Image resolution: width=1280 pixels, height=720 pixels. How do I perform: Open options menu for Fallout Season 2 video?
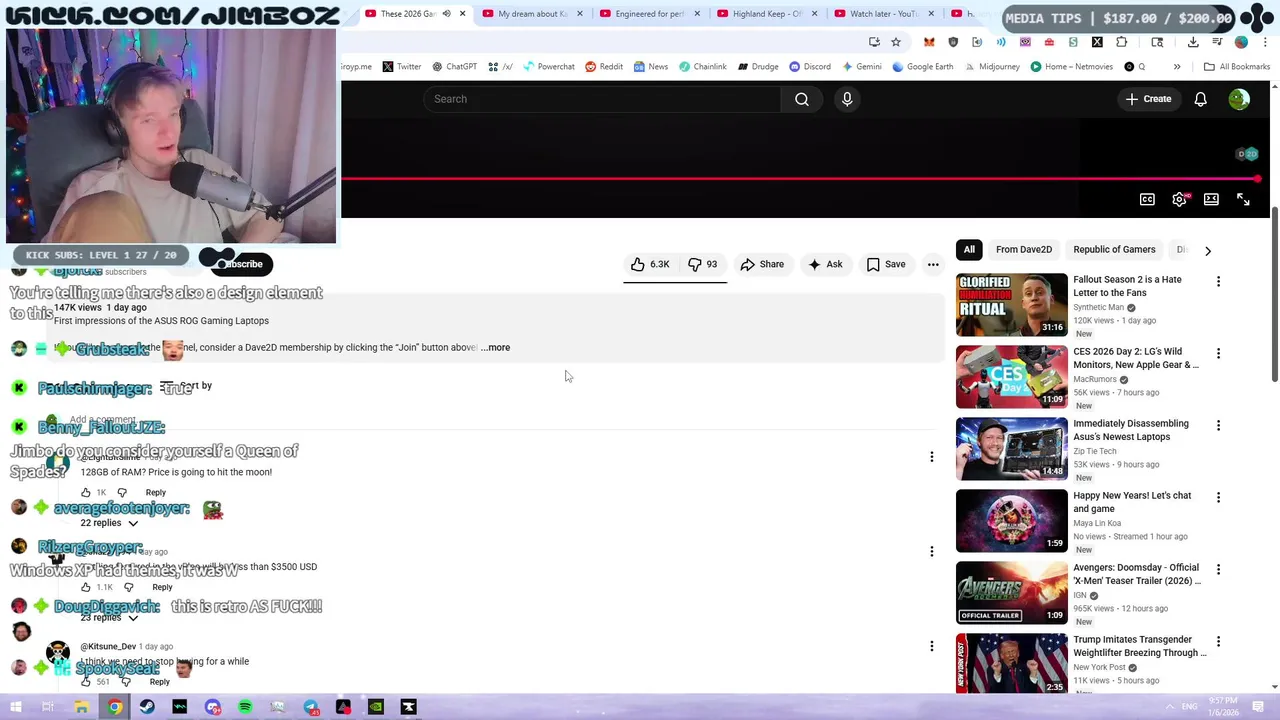click(1218, 282)
